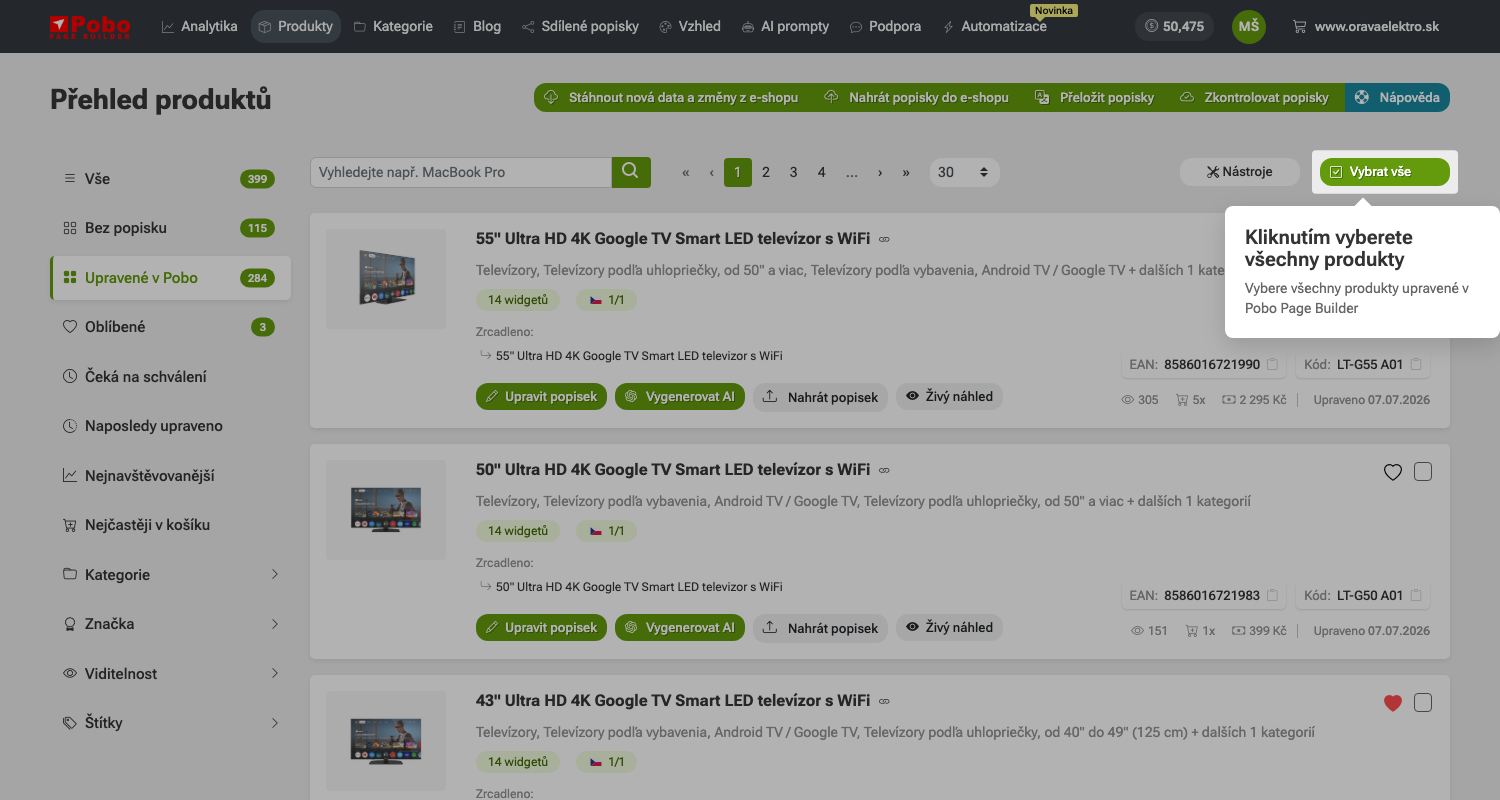Click the product search input field
Image resolution: width=1500 pixels, height=800 pixels.
pos(461,172)
